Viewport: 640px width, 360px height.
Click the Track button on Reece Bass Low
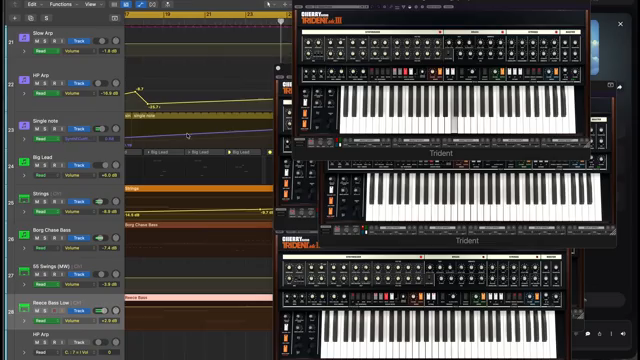pyautogui.click(x=79, y=311)
